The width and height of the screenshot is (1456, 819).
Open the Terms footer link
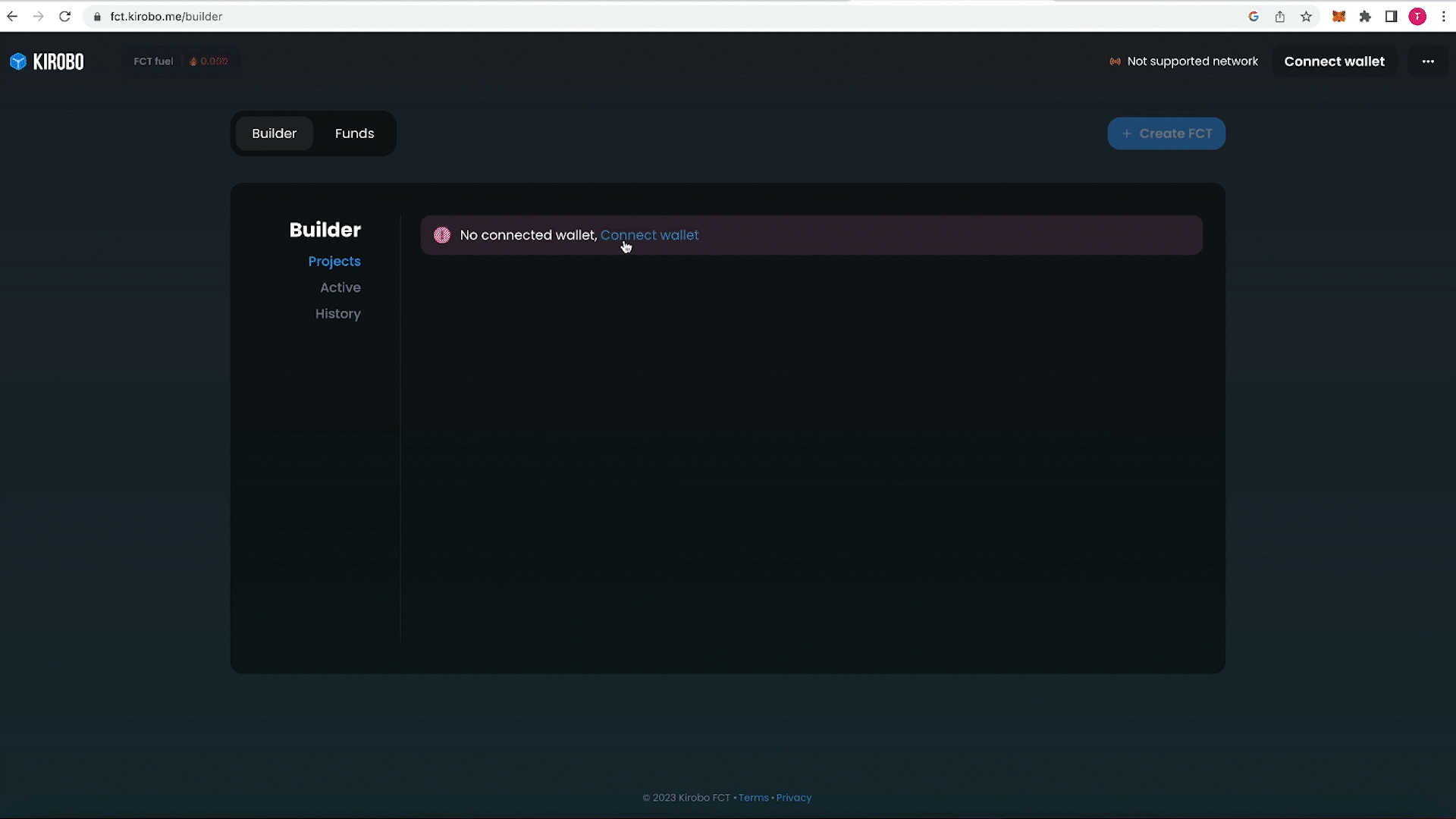point(753,798)
